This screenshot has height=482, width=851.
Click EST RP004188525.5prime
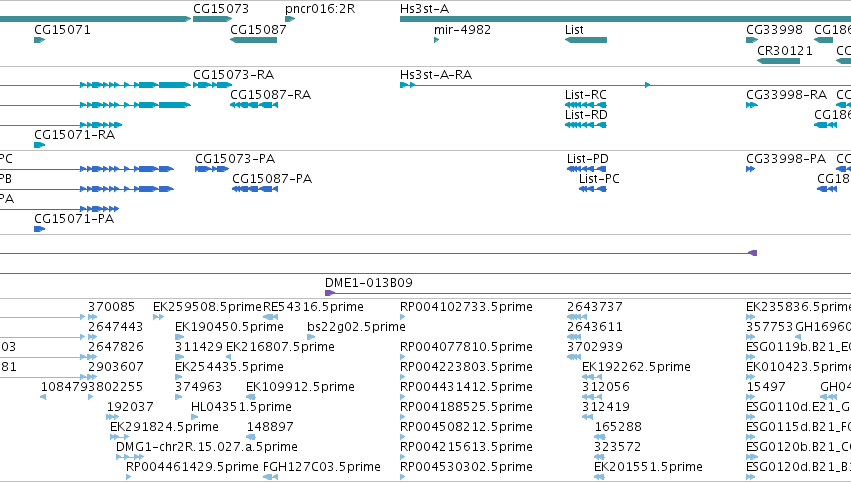[466, 407]
